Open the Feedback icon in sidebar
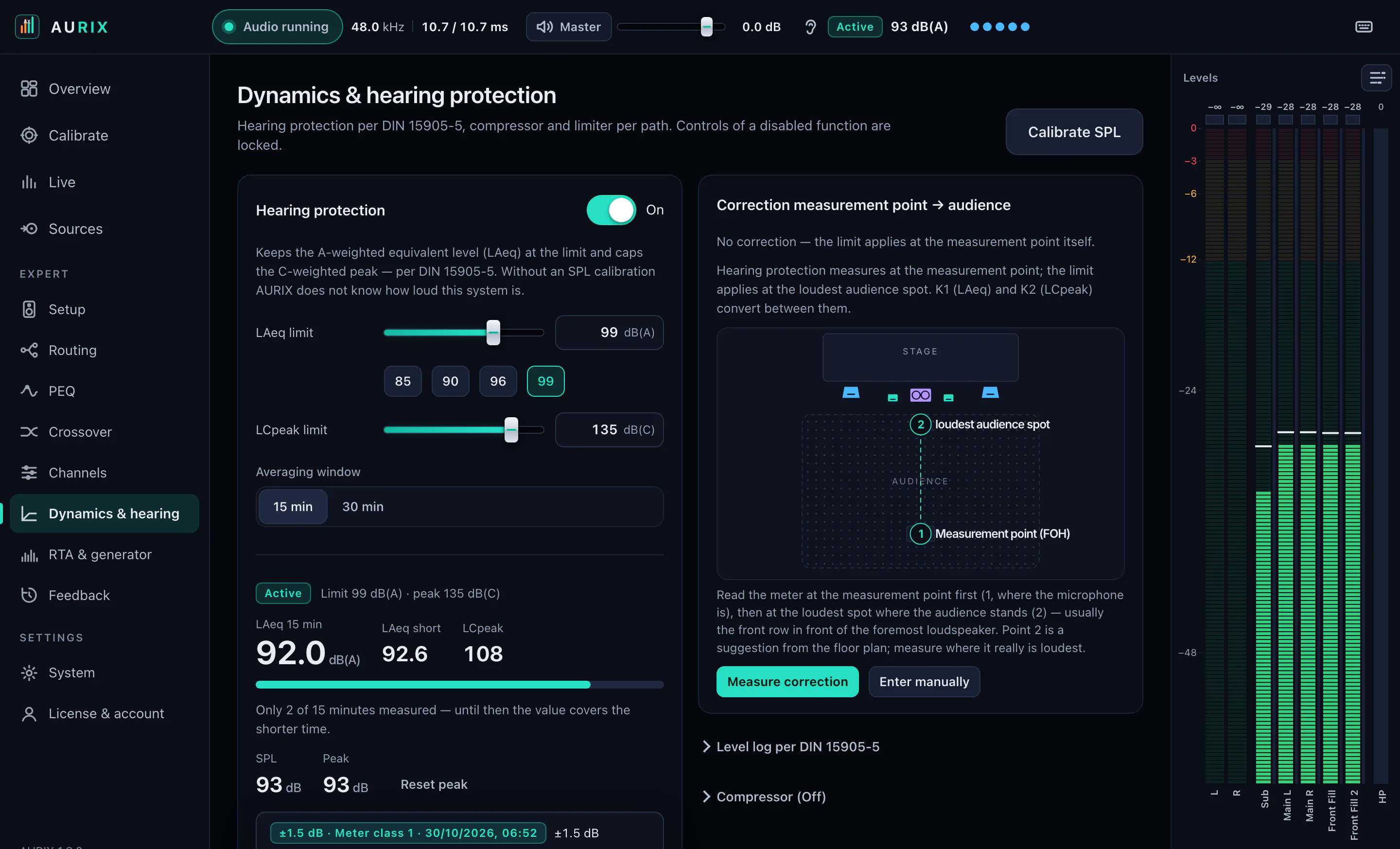Screen dimensions: 1400x849 (29, 595)
